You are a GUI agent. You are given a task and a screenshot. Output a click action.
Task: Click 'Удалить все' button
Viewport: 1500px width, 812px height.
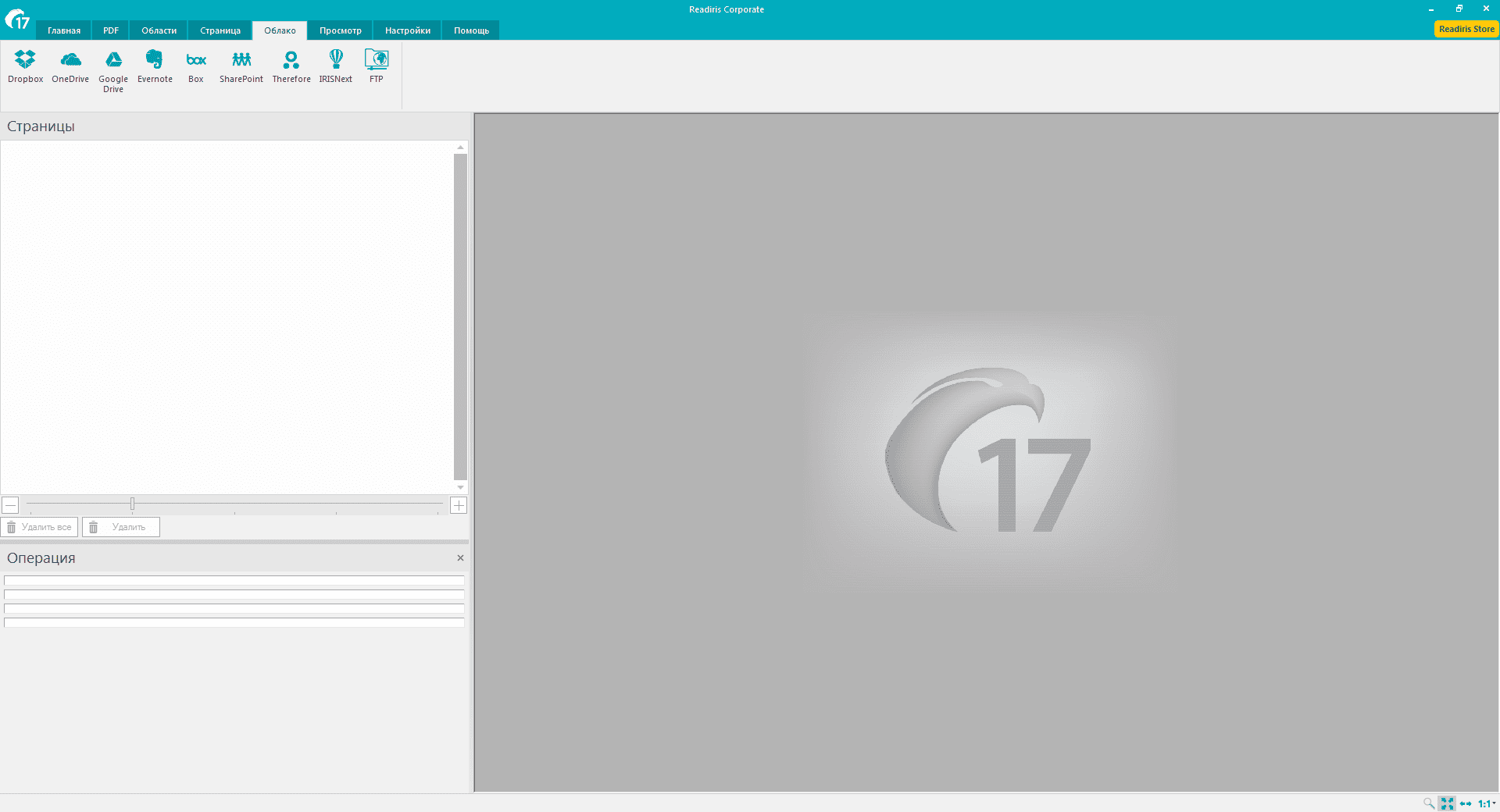pos(39,527)
